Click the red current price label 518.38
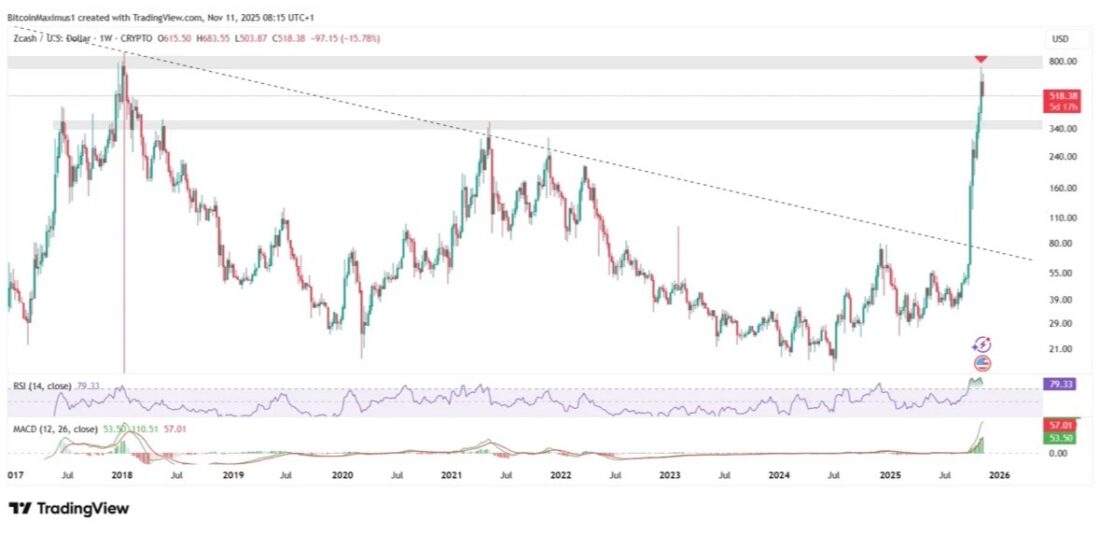 1059,95
